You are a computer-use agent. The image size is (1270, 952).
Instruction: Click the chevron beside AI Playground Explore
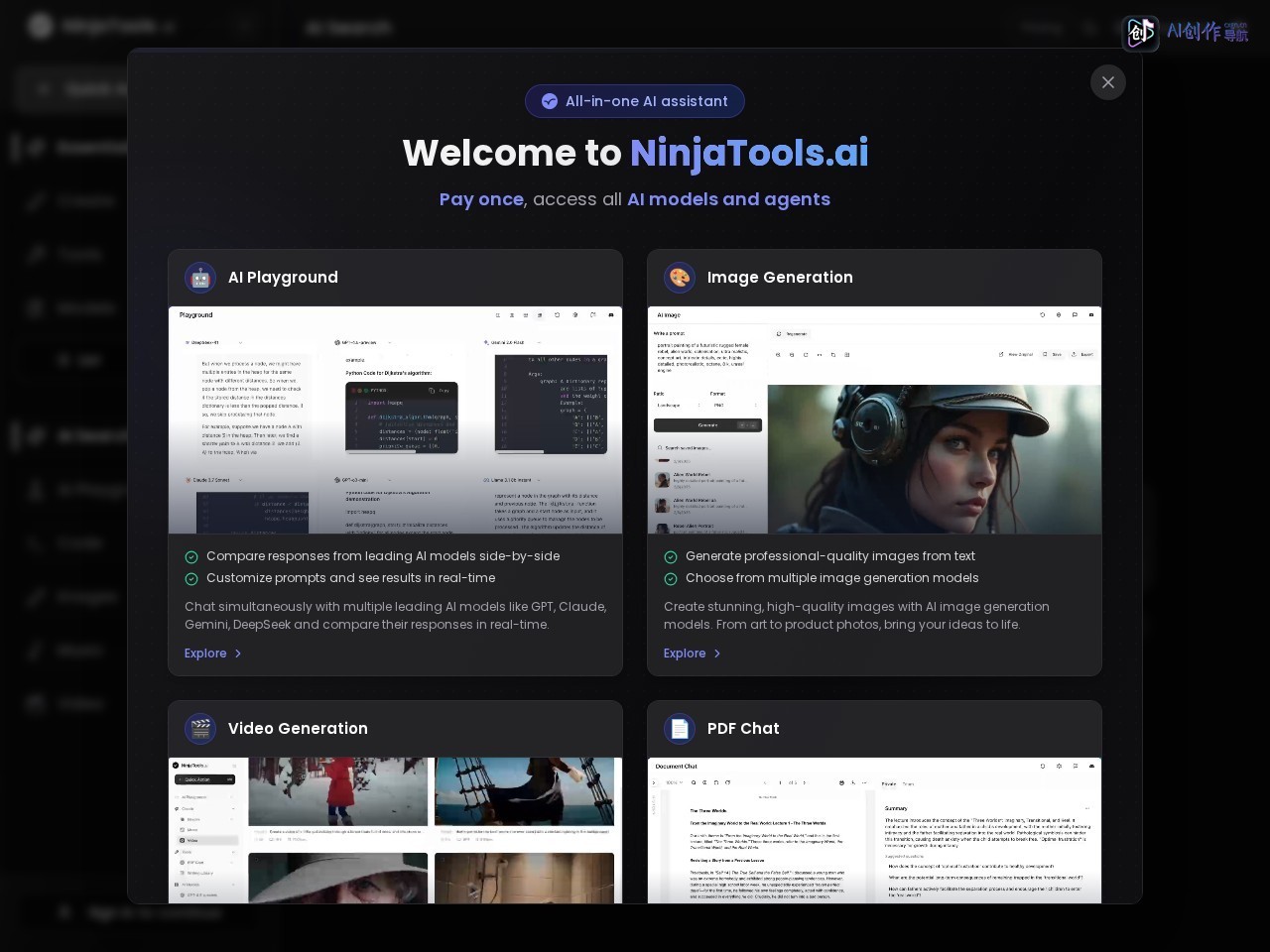[x=238, y=654]
